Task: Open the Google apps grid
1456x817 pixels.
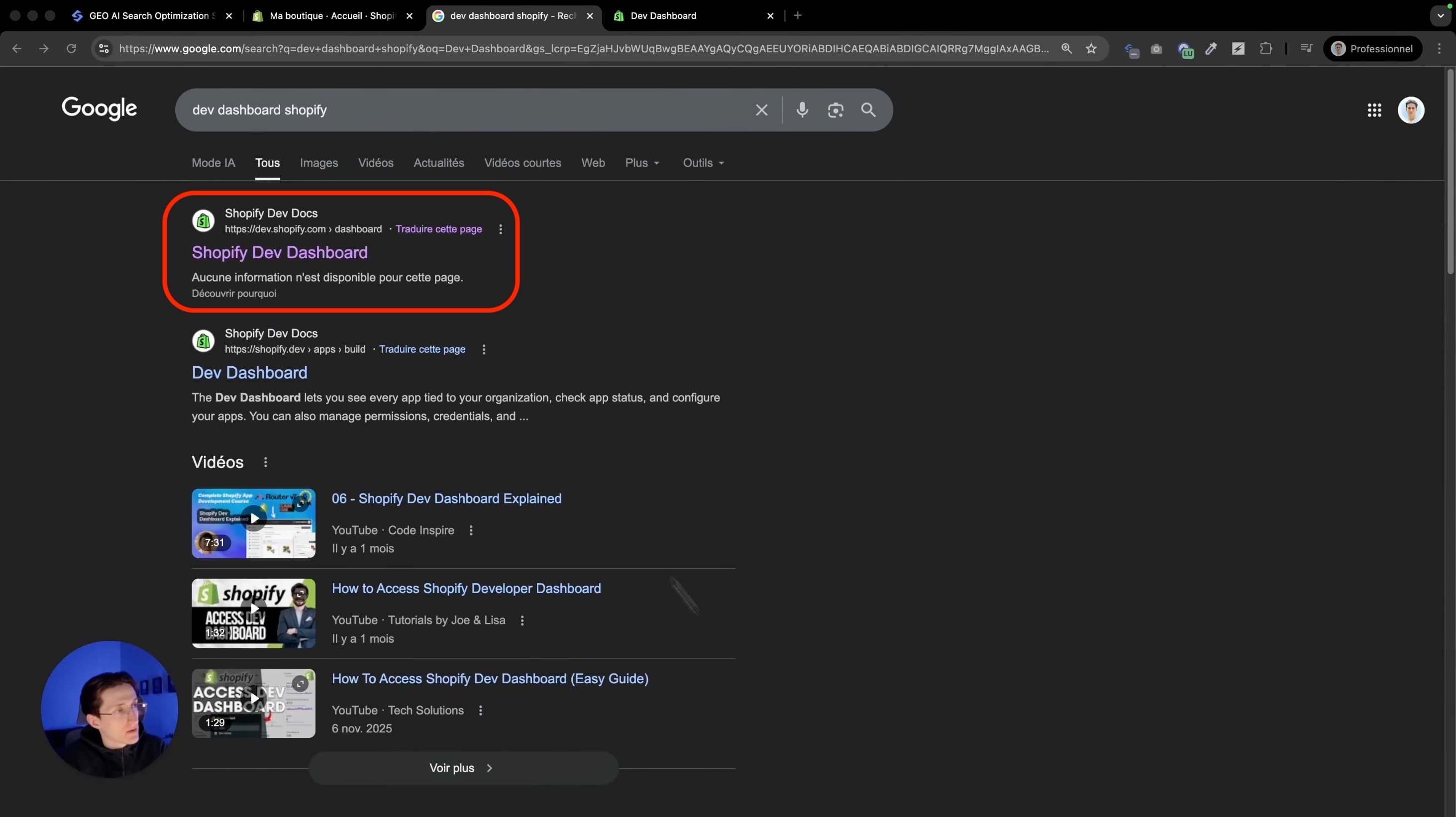Action: coord(1374,110)
